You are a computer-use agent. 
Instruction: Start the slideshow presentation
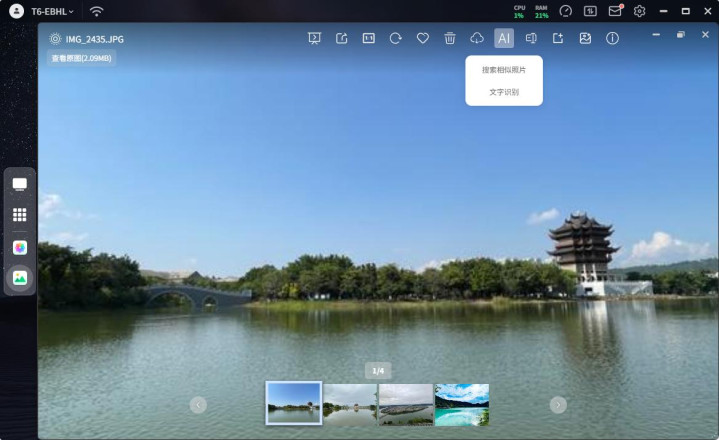[314, 38]
